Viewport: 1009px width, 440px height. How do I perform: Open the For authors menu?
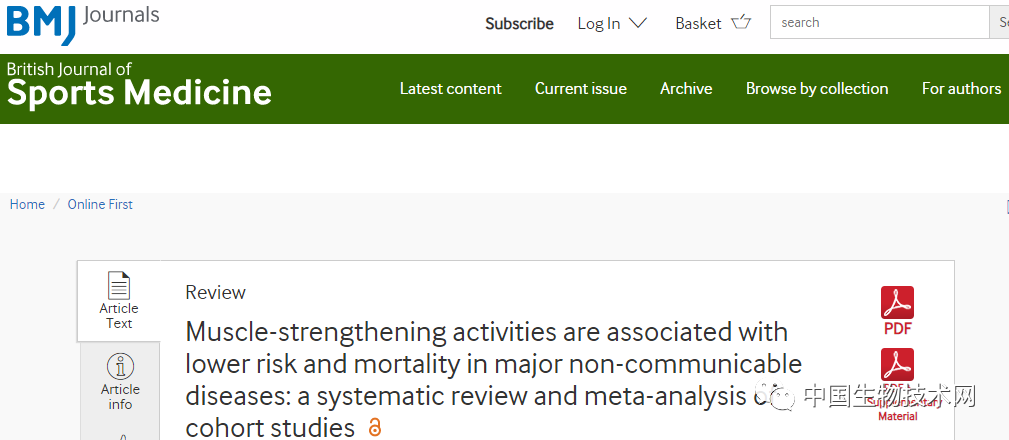point(961,89)
